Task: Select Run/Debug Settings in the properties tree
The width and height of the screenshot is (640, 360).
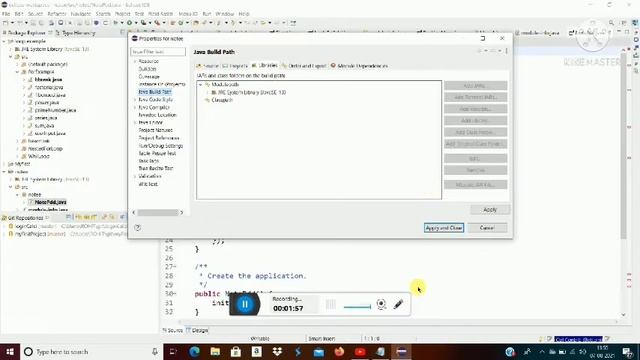Action: [160, 146]
